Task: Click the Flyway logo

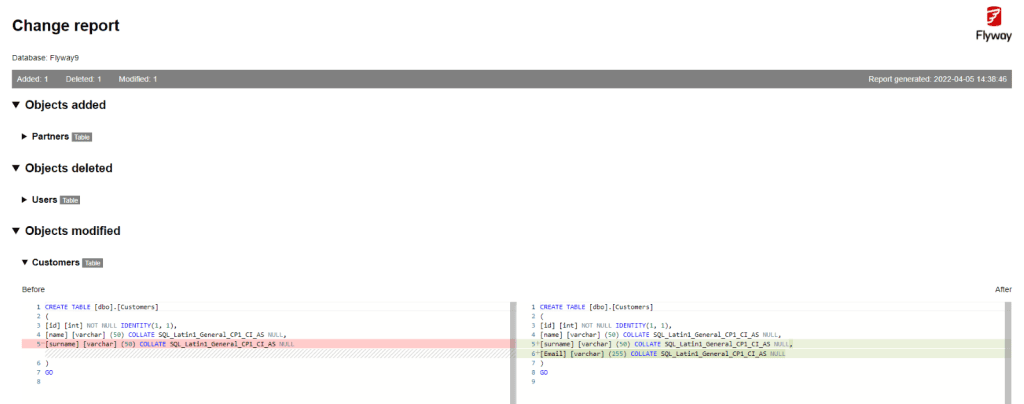Action: 994,22
